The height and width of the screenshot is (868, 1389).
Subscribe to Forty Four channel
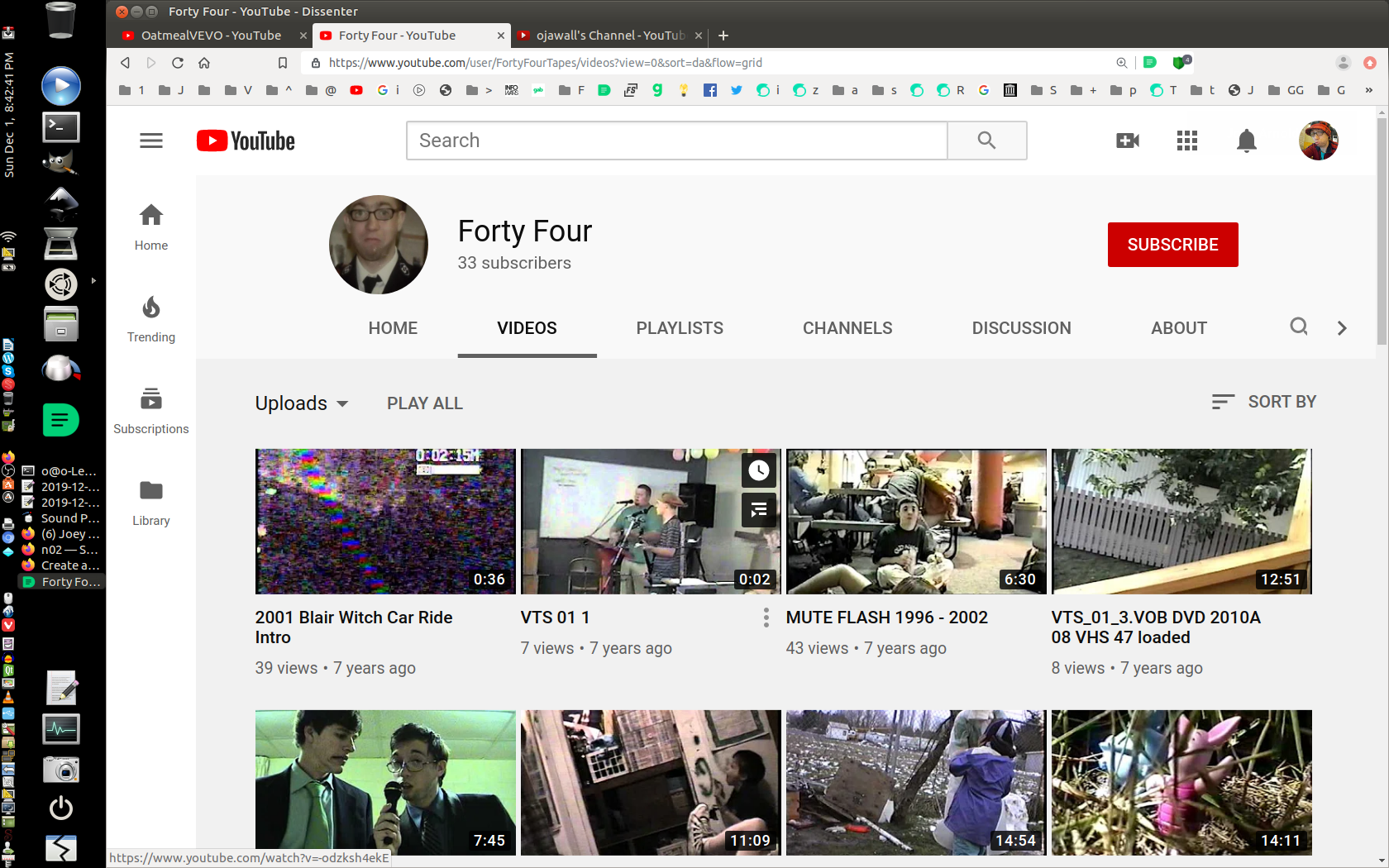(x=1172, y=245)
